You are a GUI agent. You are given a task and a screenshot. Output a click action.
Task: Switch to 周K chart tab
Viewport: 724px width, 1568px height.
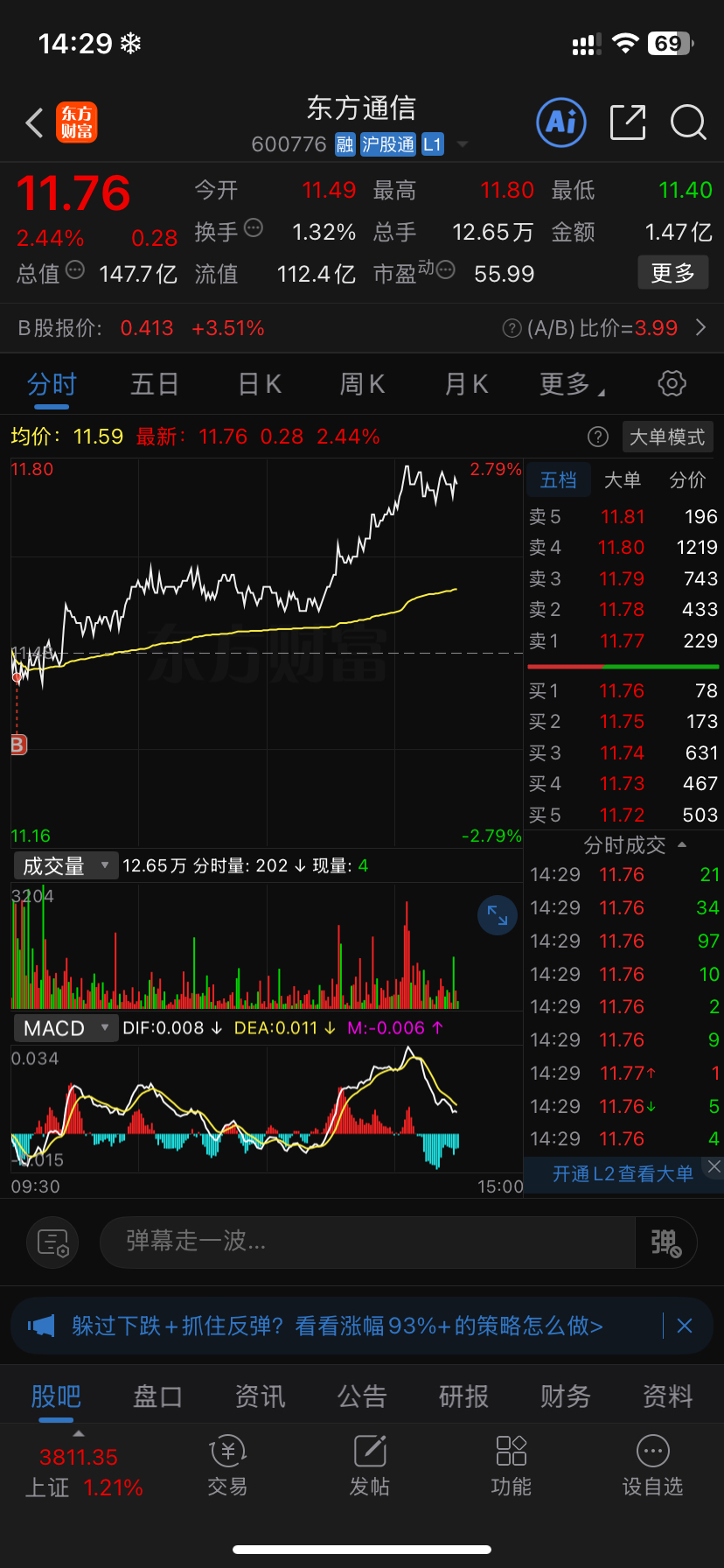tap(363, 384)
